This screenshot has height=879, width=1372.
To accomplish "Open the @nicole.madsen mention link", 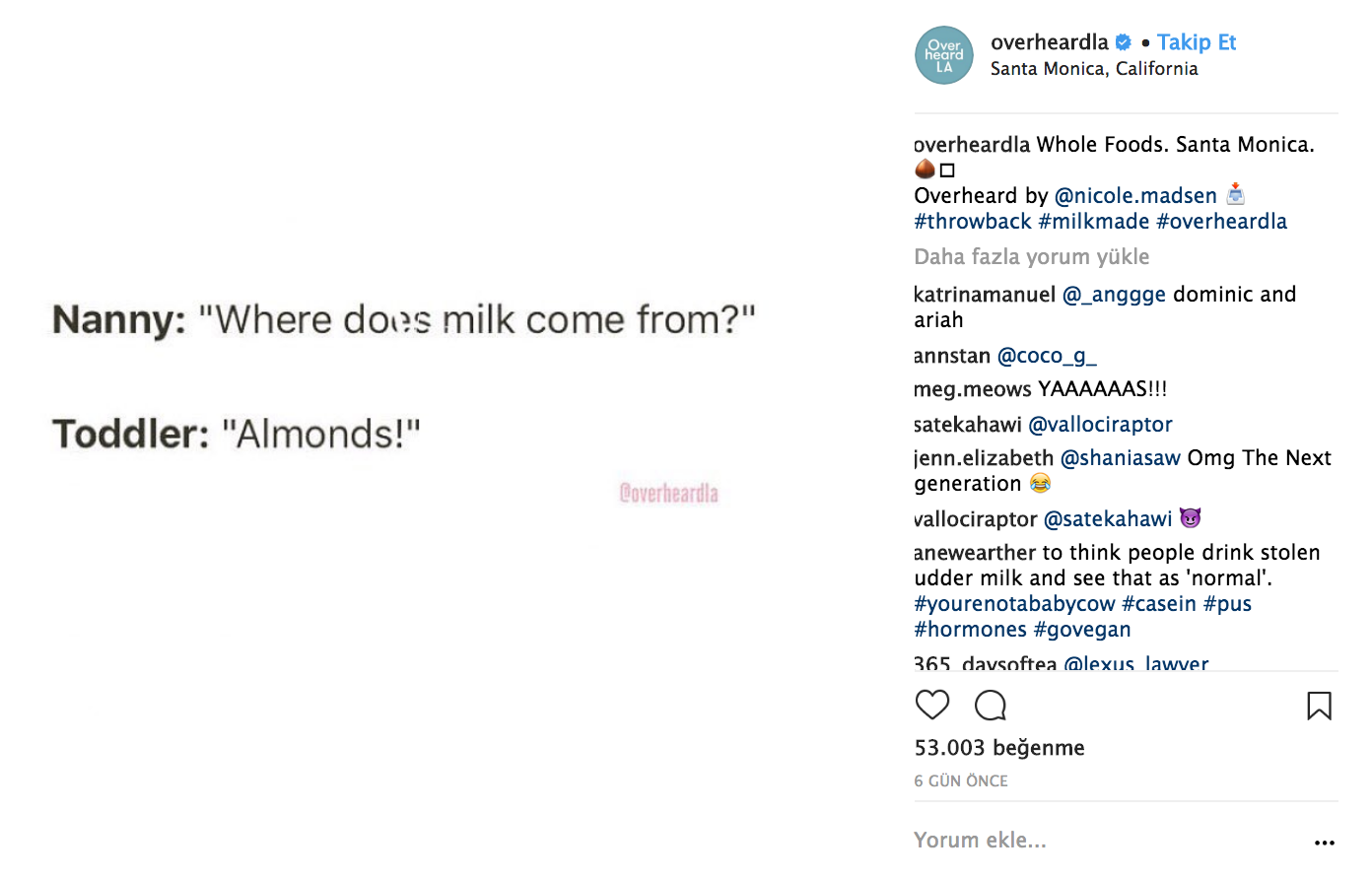I will pos(1135,196).
